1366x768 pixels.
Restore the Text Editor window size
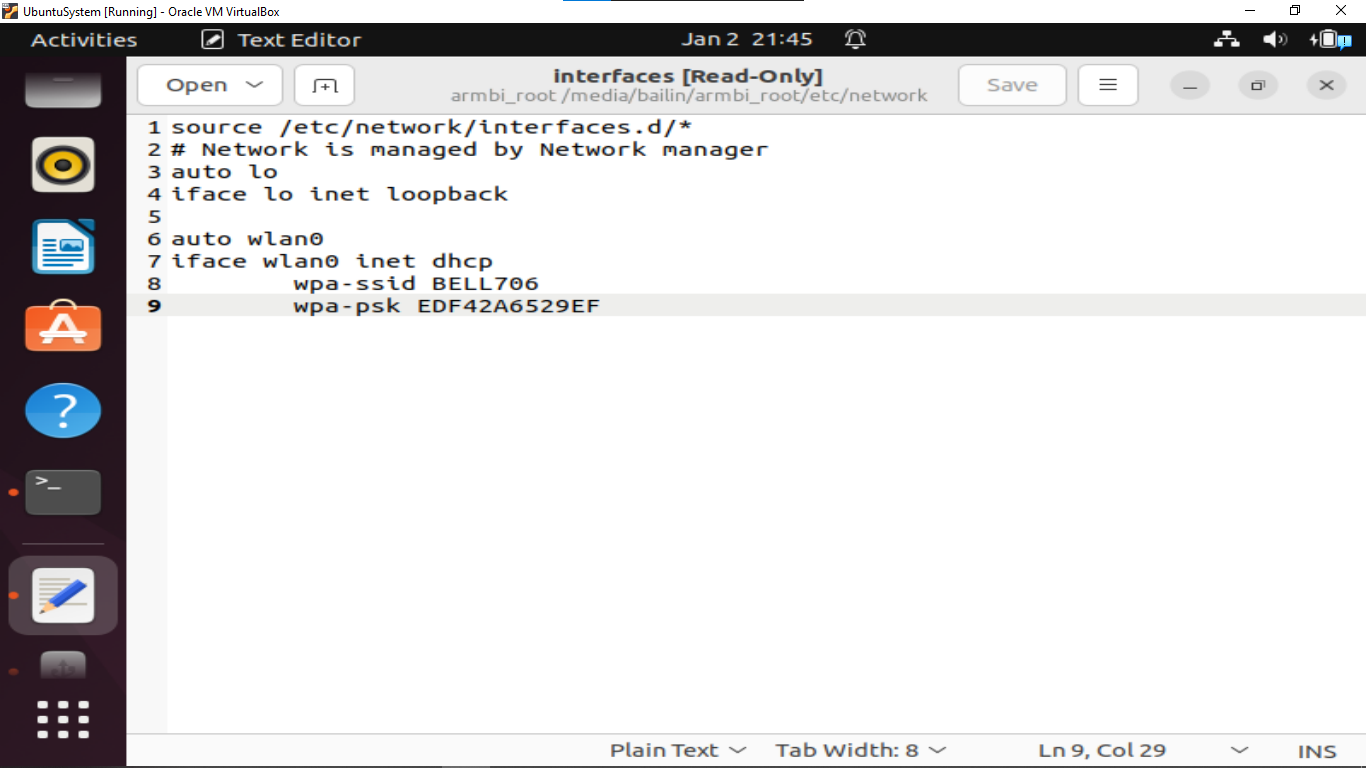[1258, 86]
